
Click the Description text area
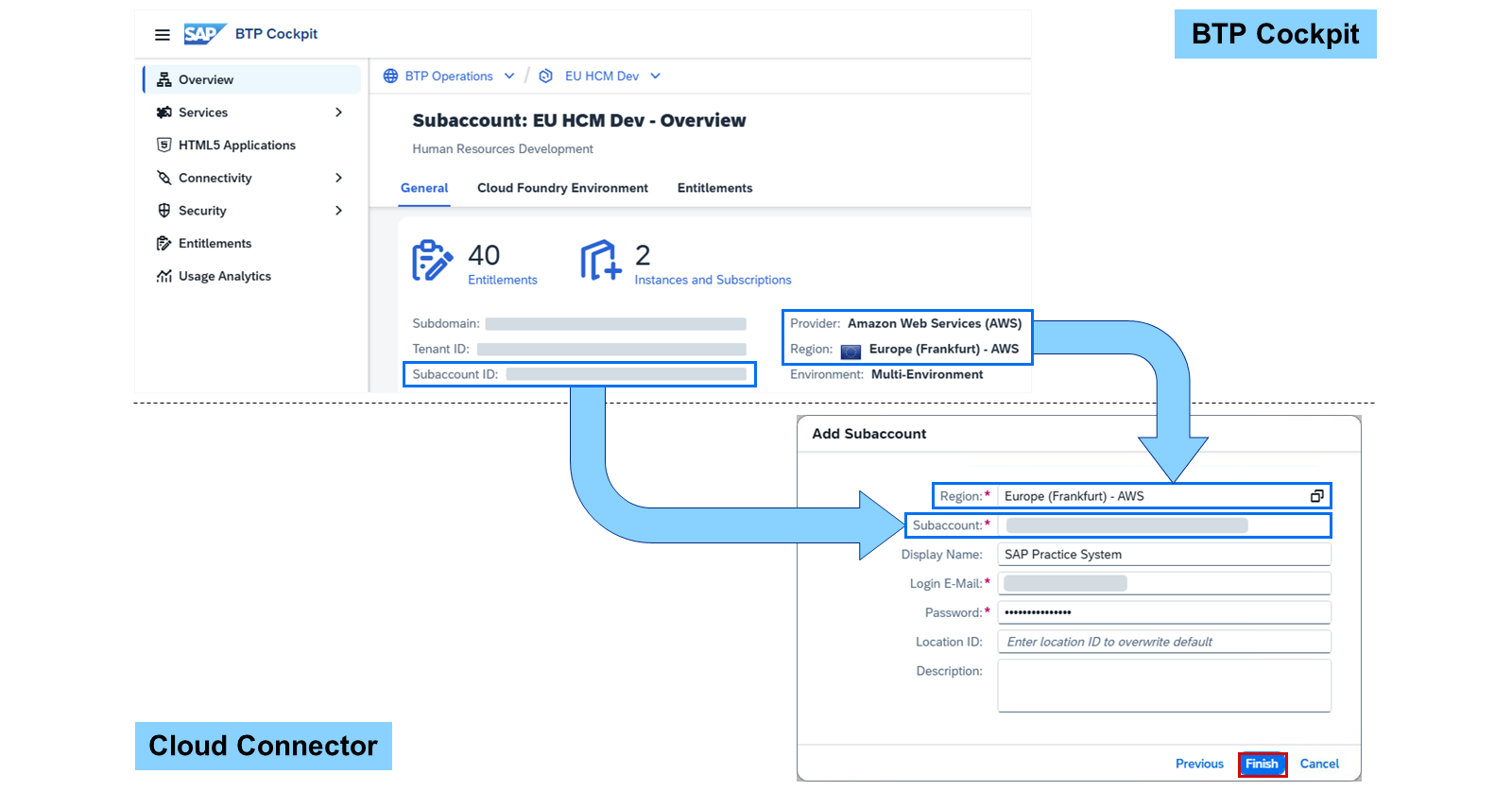[x=1164, y=685]
